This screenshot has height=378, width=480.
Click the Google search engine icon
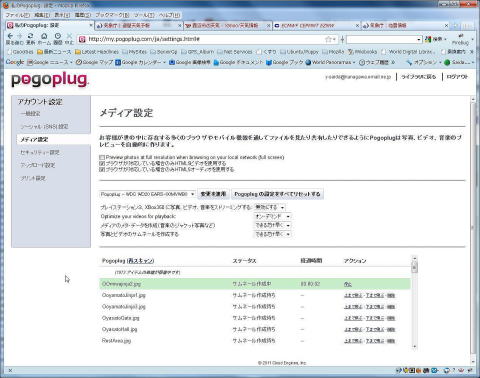coord(428,39)
